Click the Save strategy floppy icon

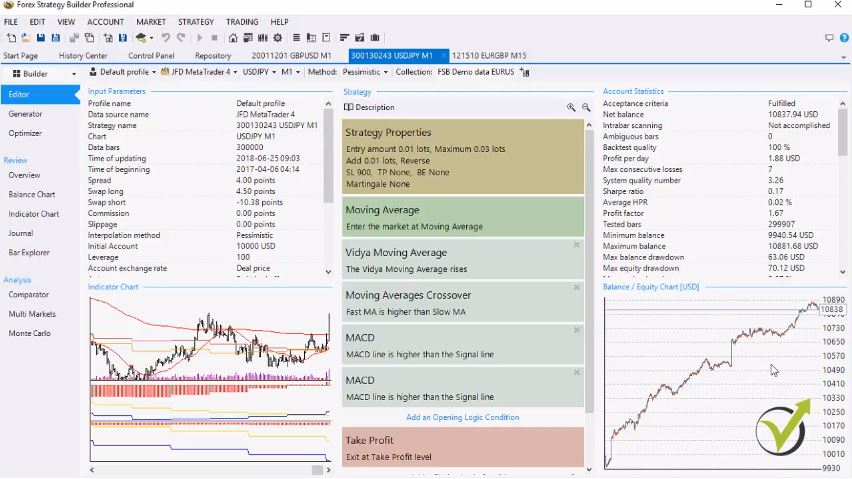point(41,38)
